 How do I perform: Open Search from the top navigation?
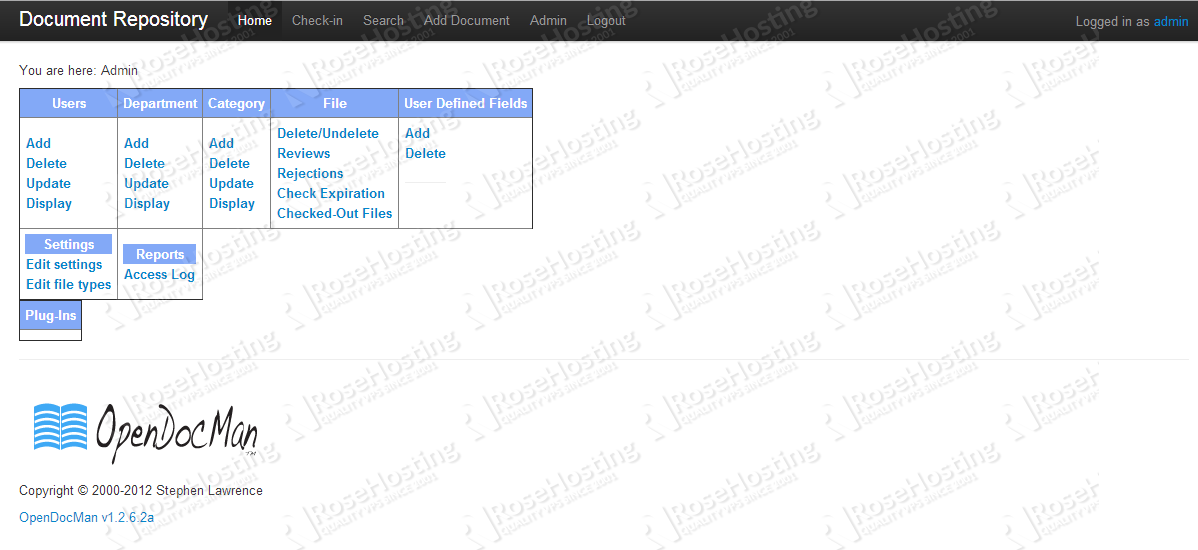[383, 21]
